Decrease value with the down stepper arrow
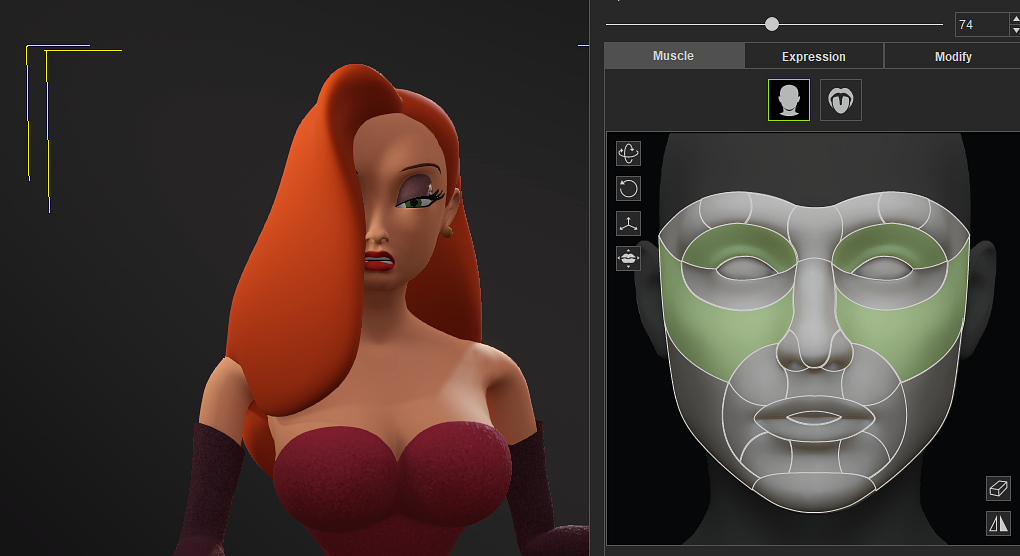This screenshot has height=556, width=1020. point(1015,30)
